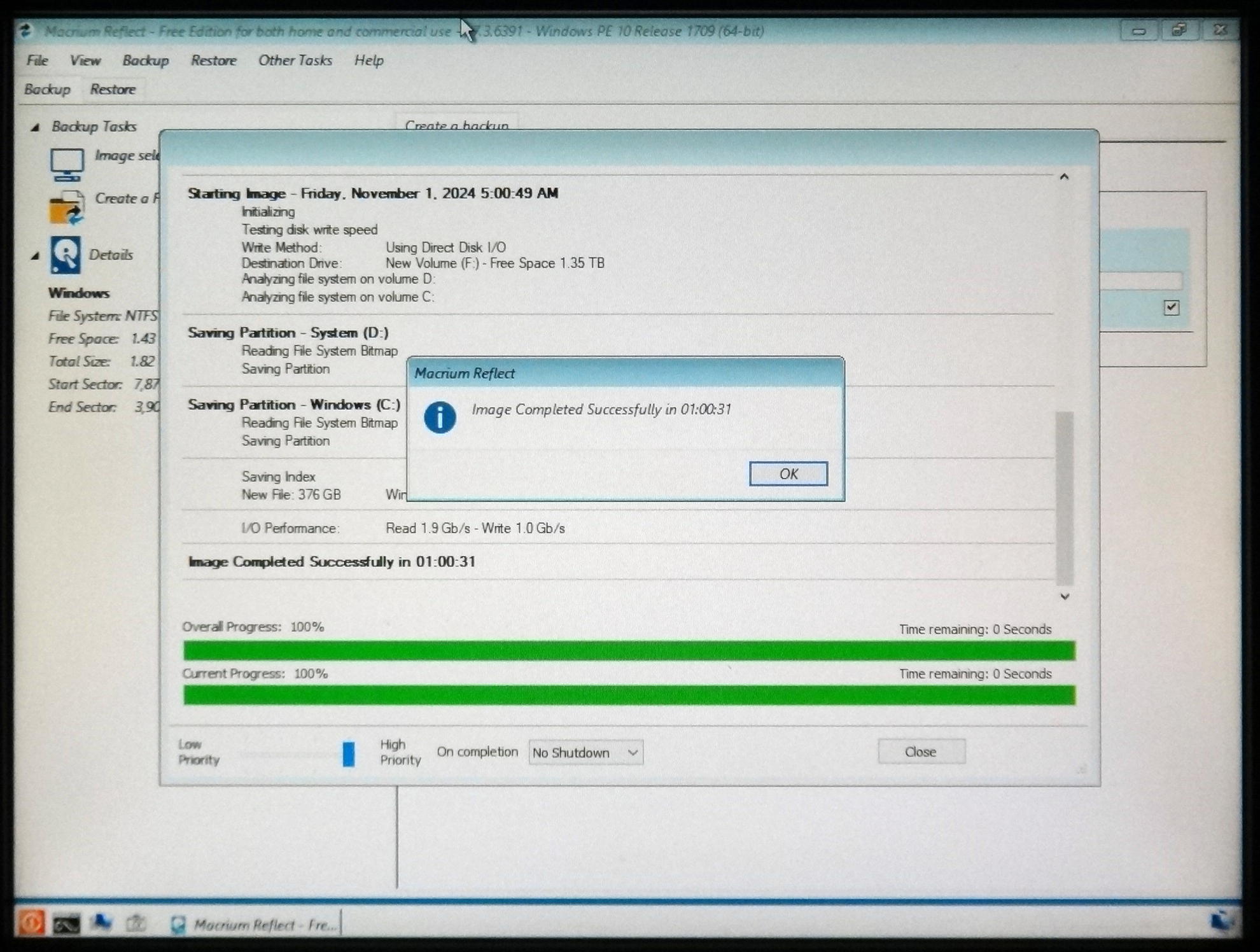
Task: Toggle the checkbox in the backup panel
Action: coord(1172,307)
